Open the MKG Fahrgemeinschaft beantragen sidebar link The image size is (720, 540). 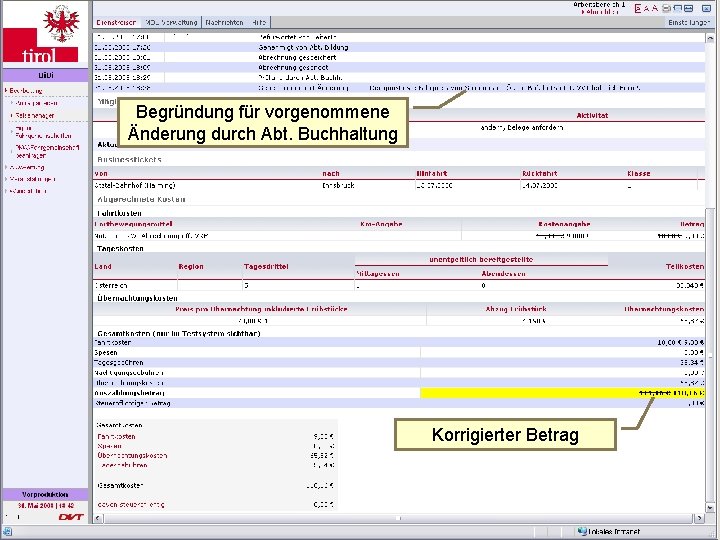point(47,152)
